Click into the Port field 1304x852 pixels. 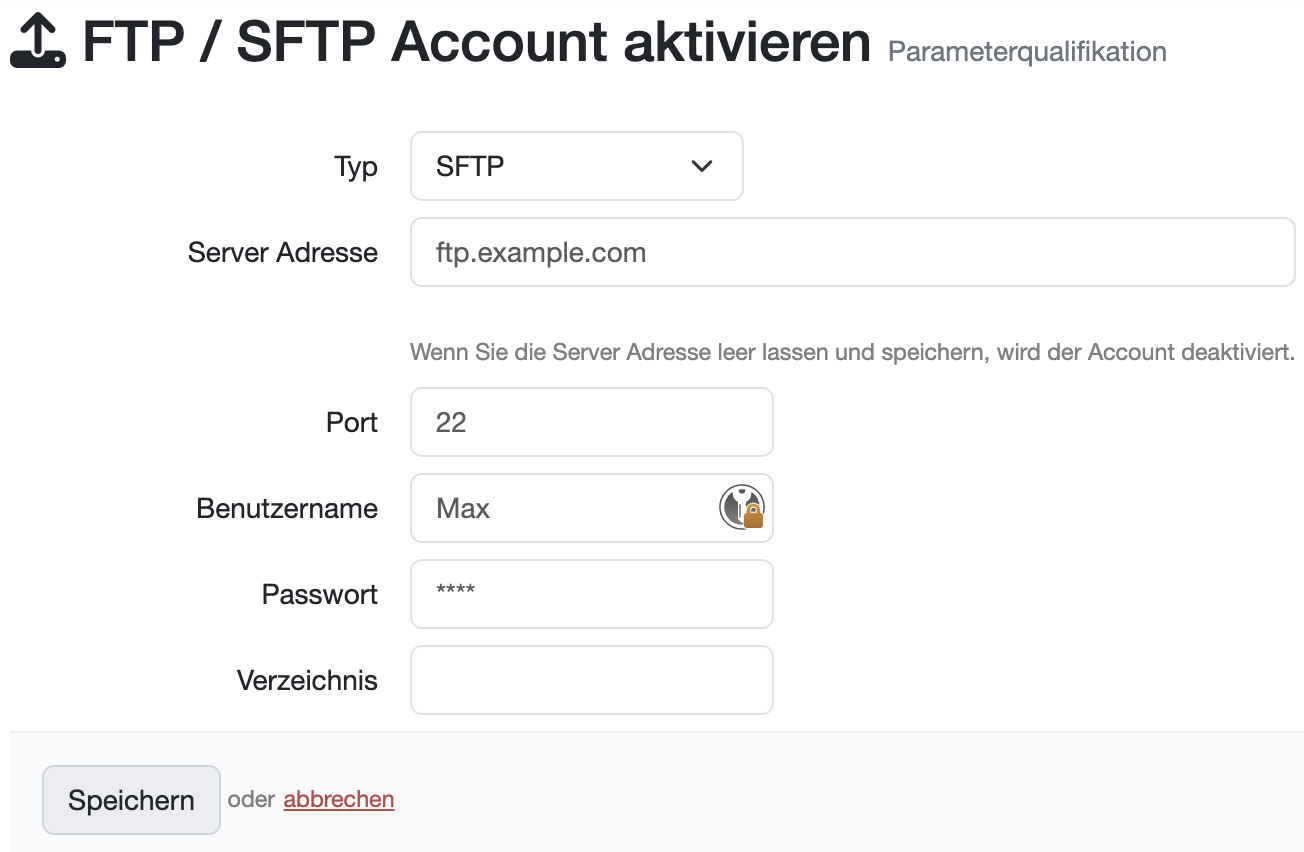point(591,422)
